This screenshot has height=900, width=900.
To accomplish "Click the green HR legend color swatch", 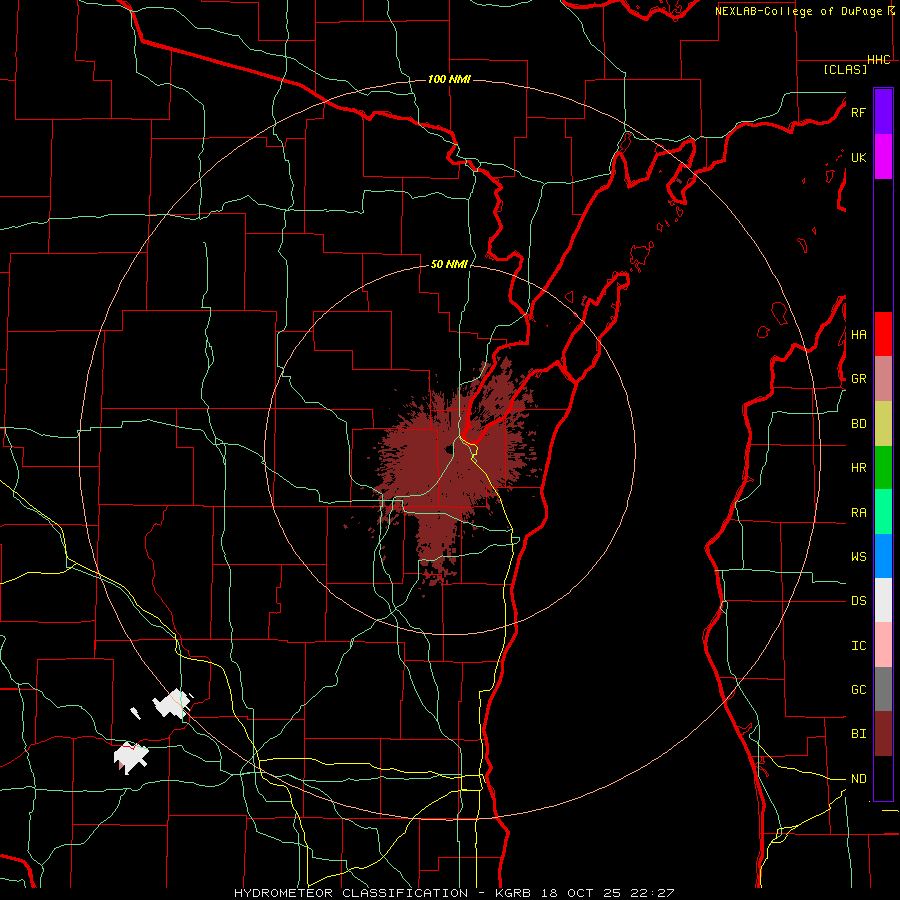I will pyautogui.click(x=883, y=468).
